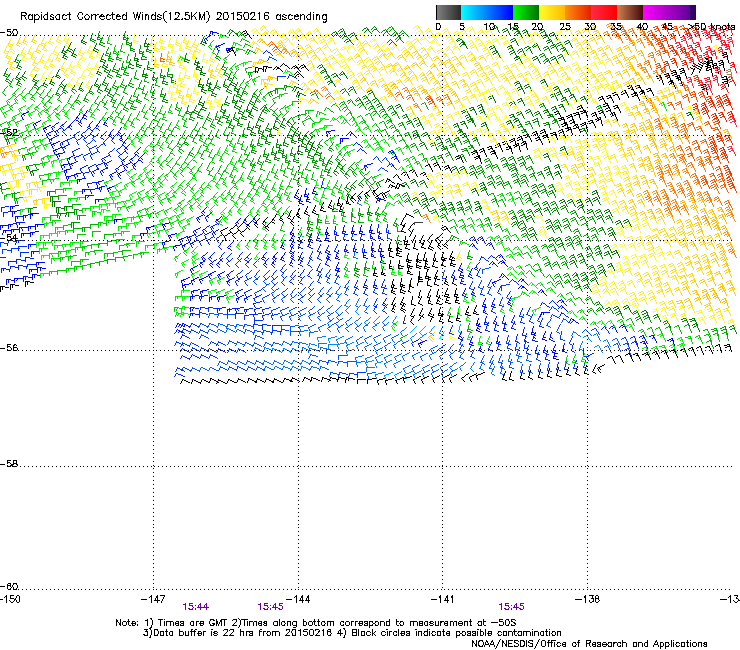Click the -54 latitude axis label
This screenshot has height=650, width=740.
click(x=9, y=238)
